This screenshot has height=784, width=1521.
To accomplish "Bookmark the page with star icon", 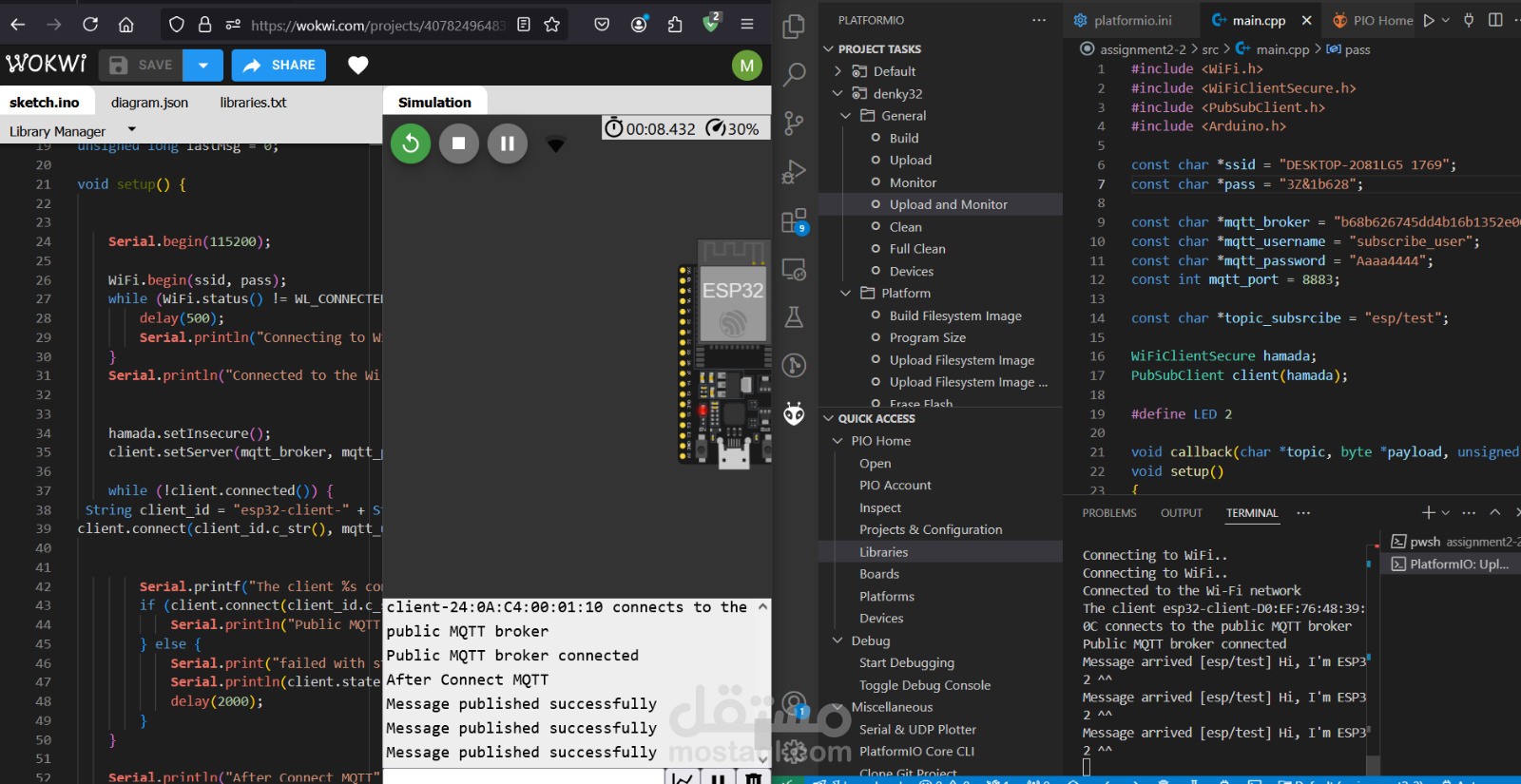I will (551, 25).
